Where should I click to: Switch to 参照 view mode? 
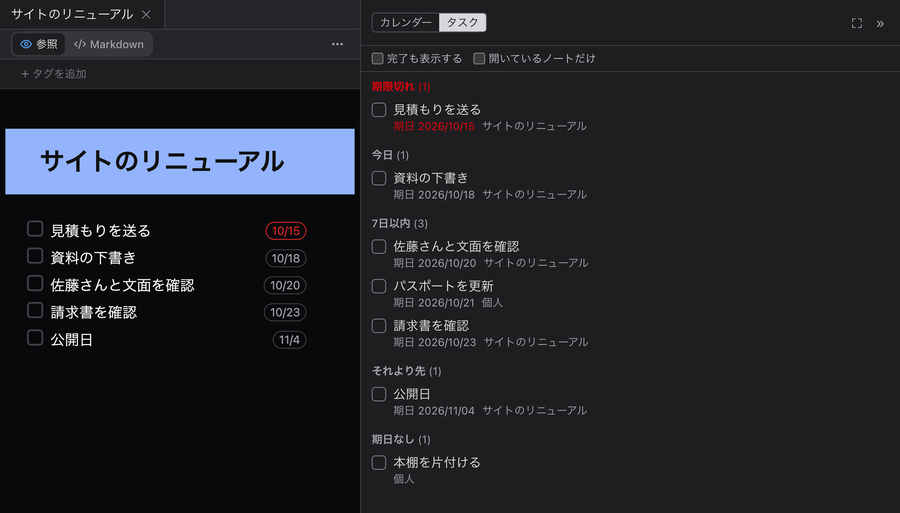39,44
